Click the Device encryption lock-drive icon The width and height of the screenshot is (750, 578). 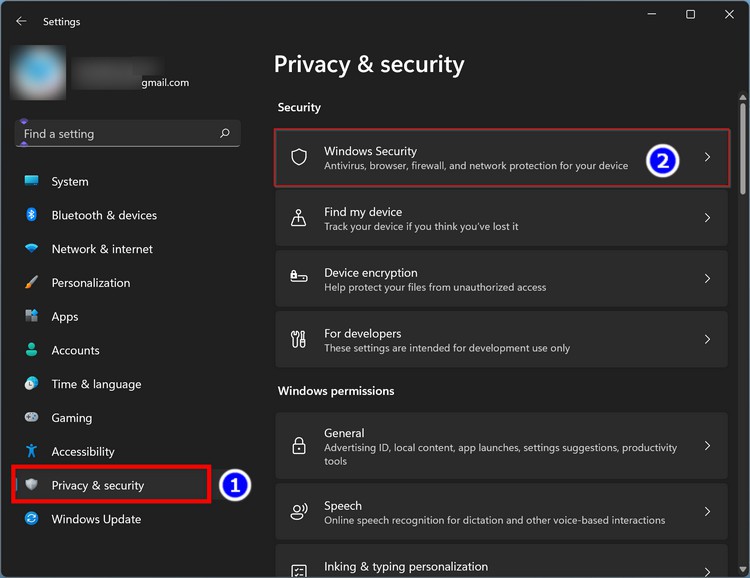coord(298,279)
